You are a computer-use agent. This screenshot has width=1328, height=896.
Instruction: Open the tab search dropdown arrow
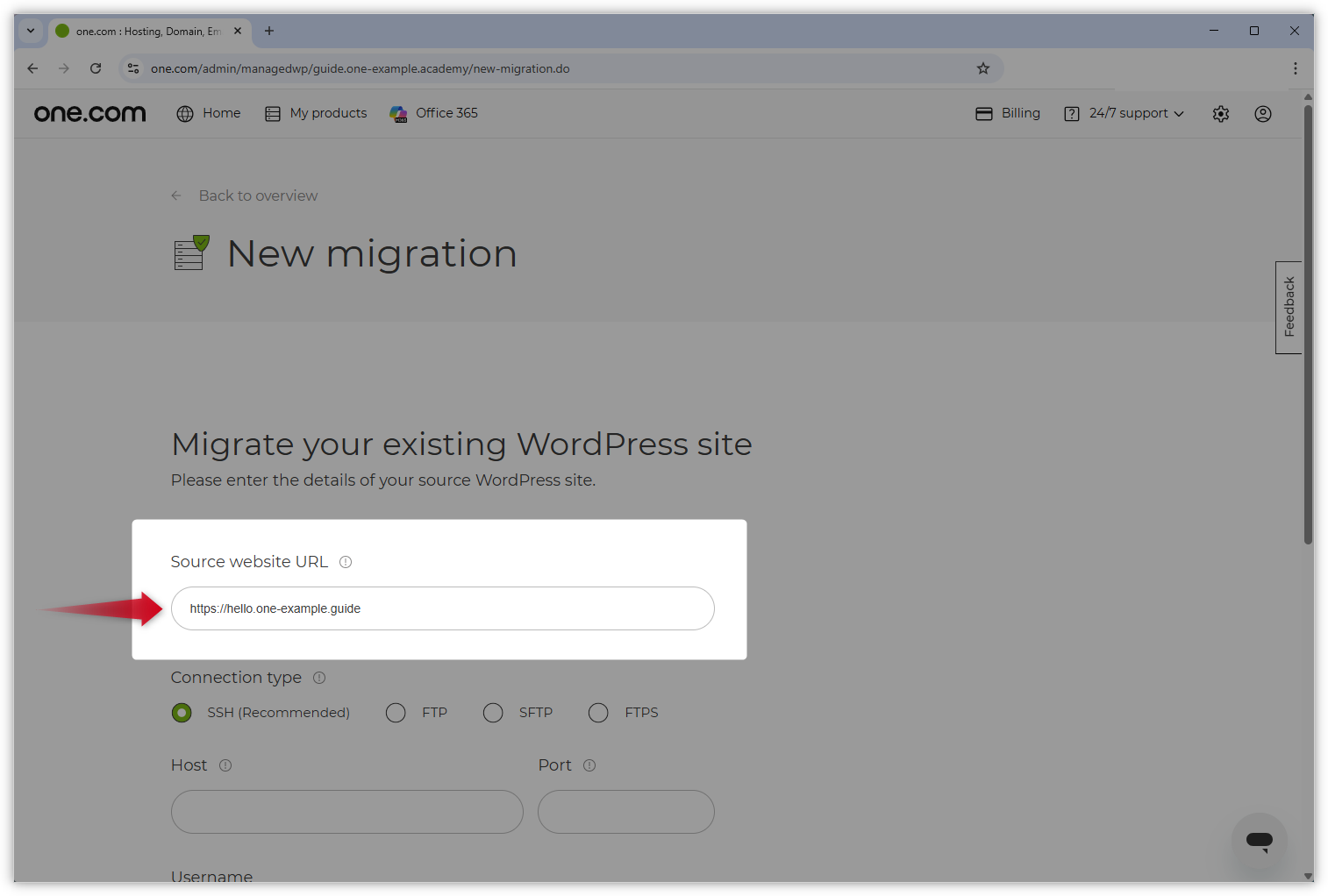(31, 31)
